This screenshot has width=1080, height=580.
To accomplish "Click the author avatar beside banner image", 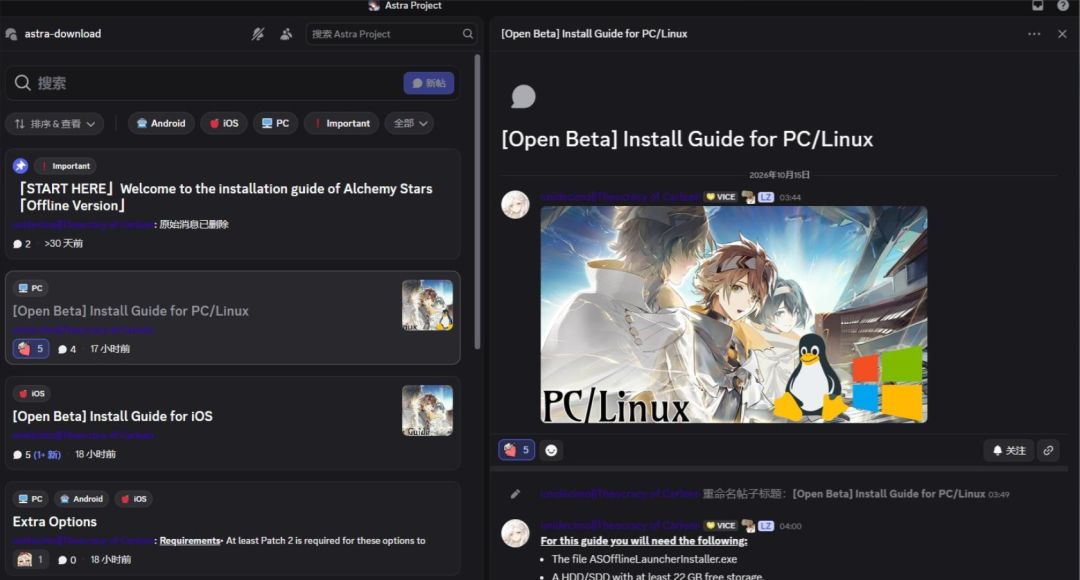I will click(515, 205).
